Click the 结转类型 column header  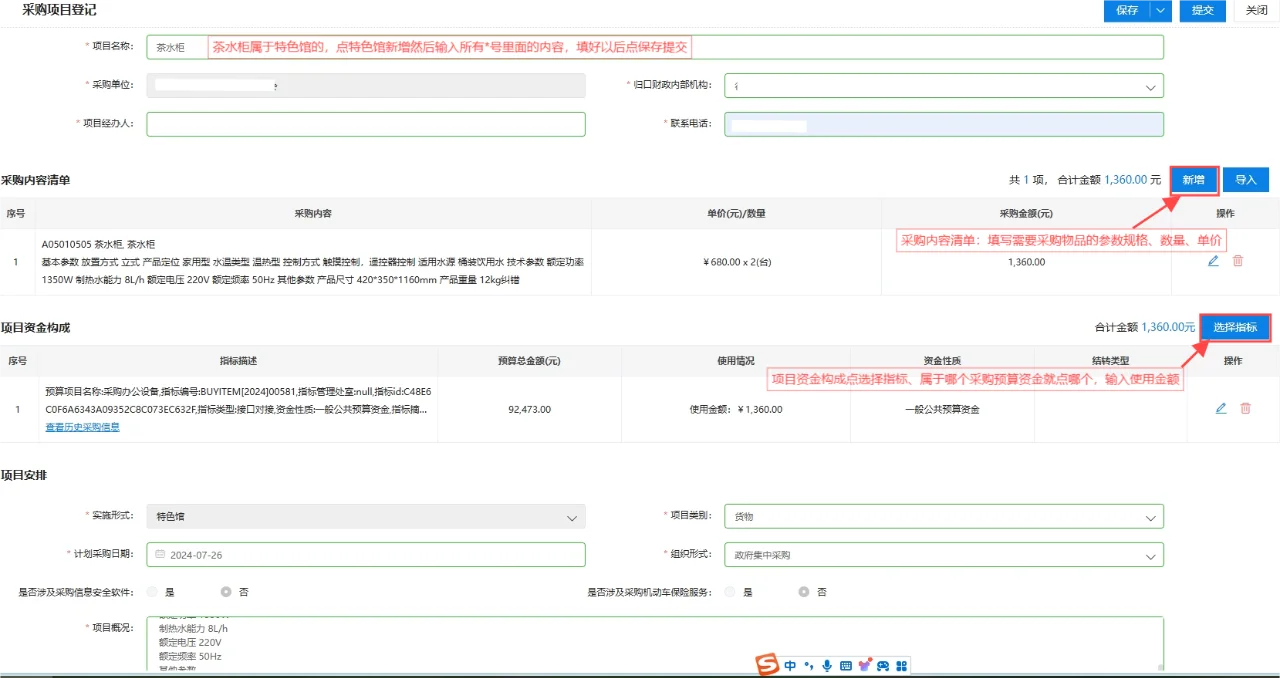[1111, 361]
